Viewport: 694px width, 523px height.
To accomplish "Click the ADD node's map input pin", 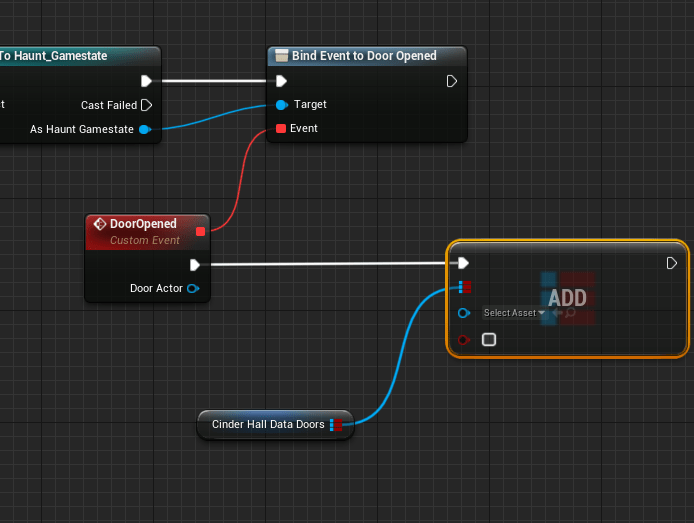I will point(463,288).
